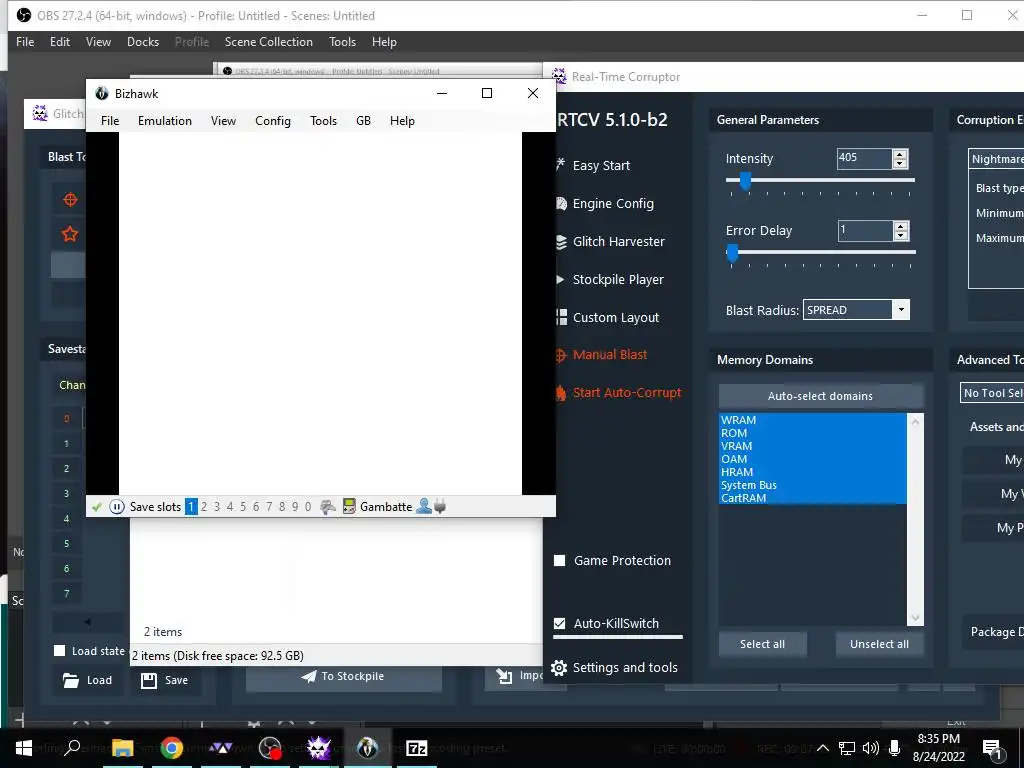
Task: Open the OBS Scene Collection menu
Action: tap(268, 42)
